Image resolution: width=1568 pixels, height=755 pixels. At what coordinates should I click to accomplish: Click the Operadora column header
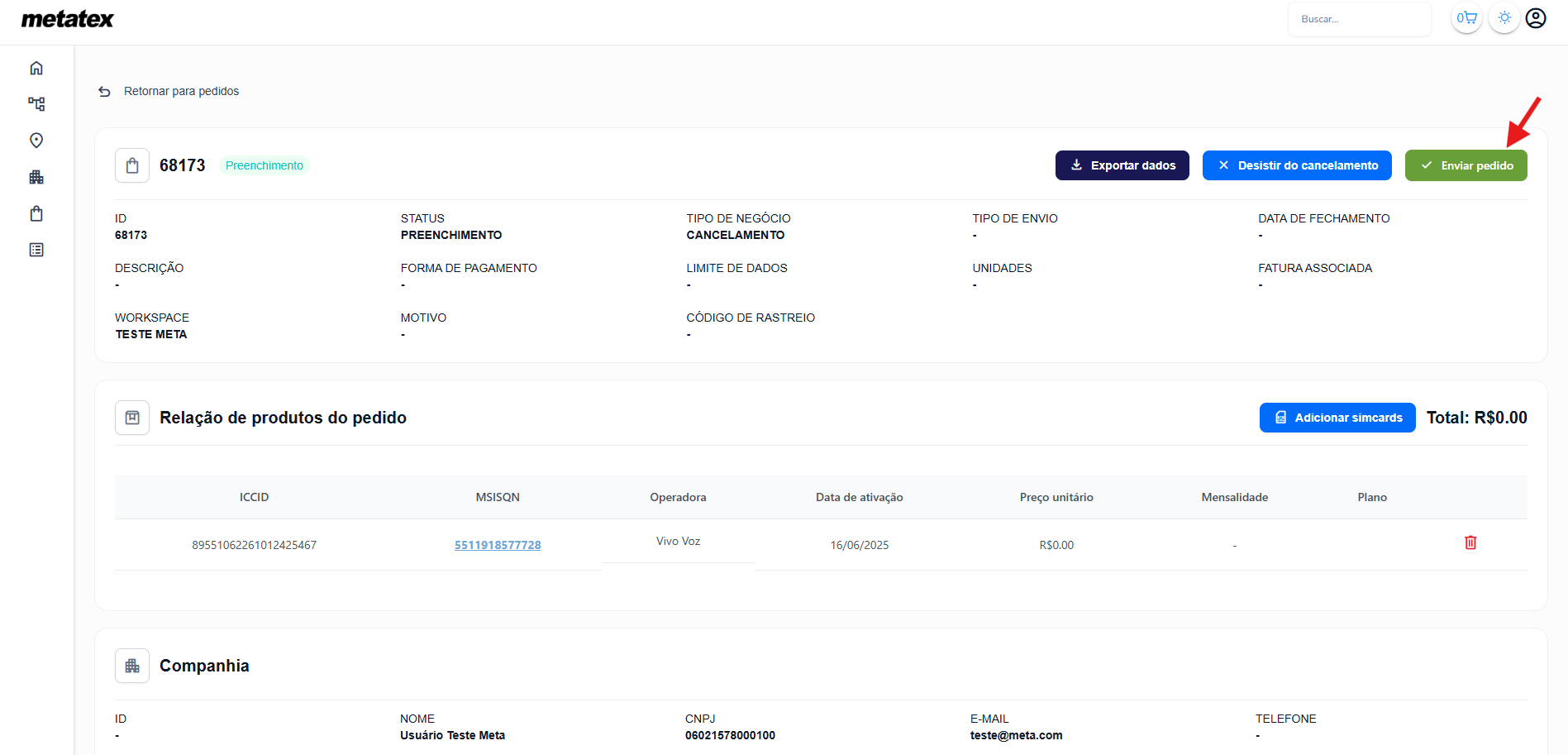pyautogui.click(x=678, y=497)
